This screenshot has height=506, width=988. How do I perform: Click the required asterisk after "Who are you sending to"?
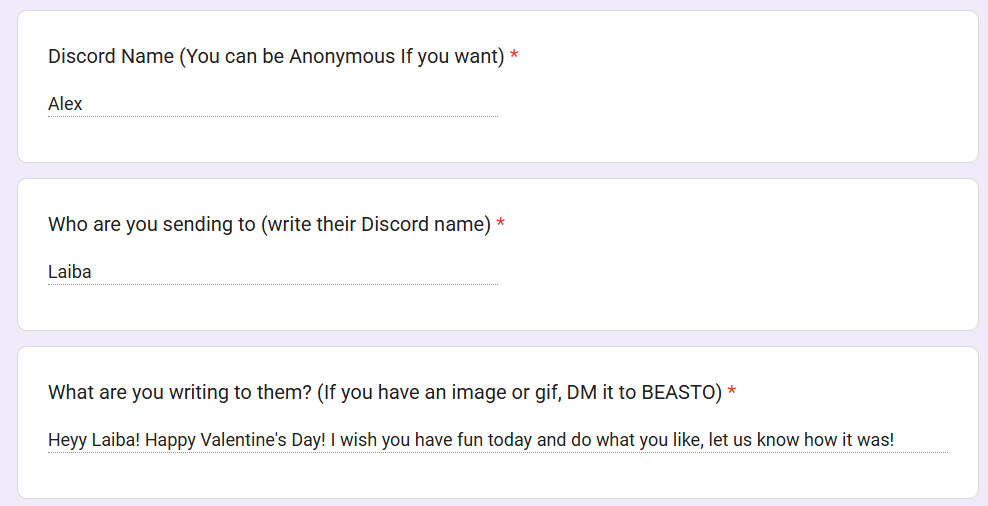point(500,225)
